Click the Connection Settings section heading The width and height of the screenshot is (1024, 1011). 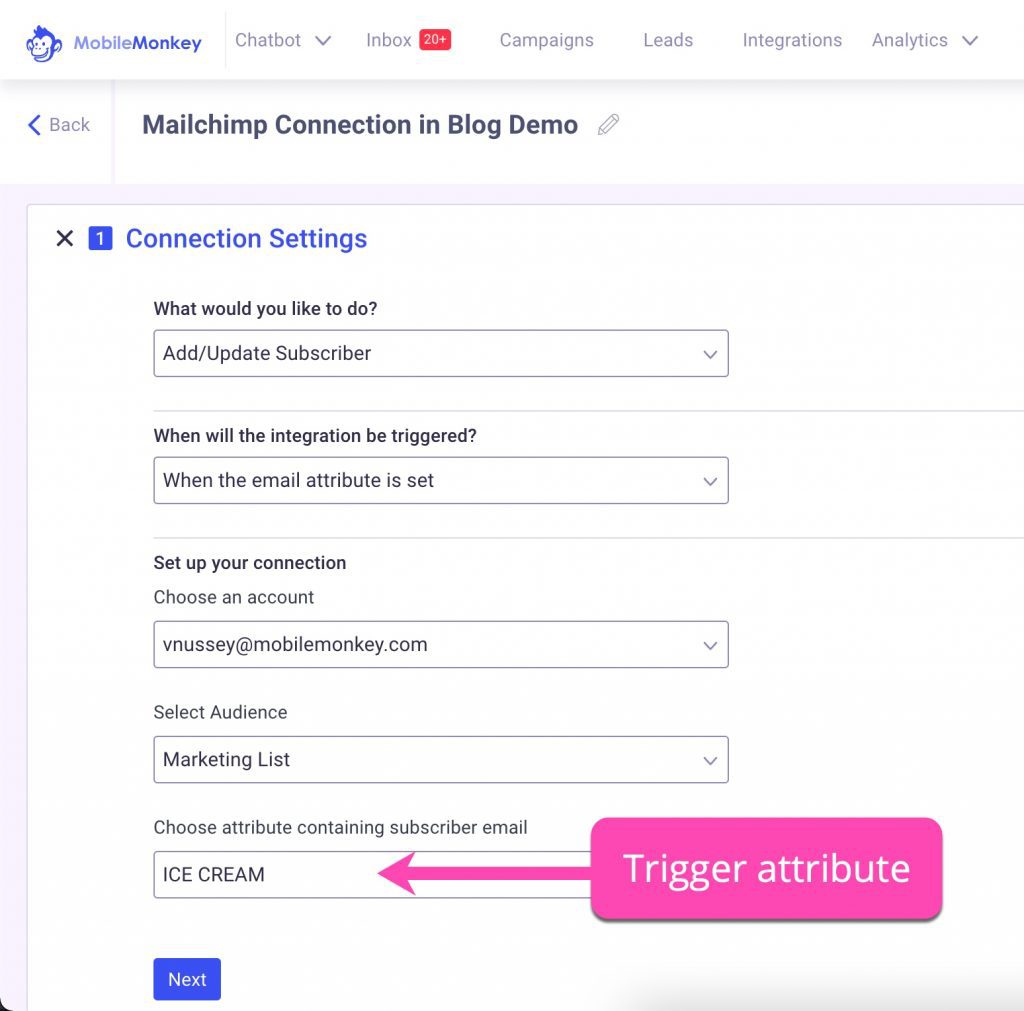point(246,238)
